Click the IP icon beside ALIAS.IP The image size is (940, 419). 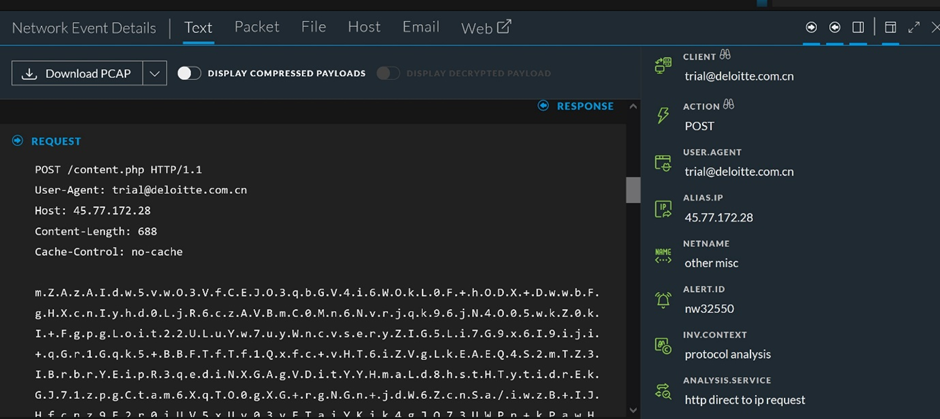coord(662,209)
